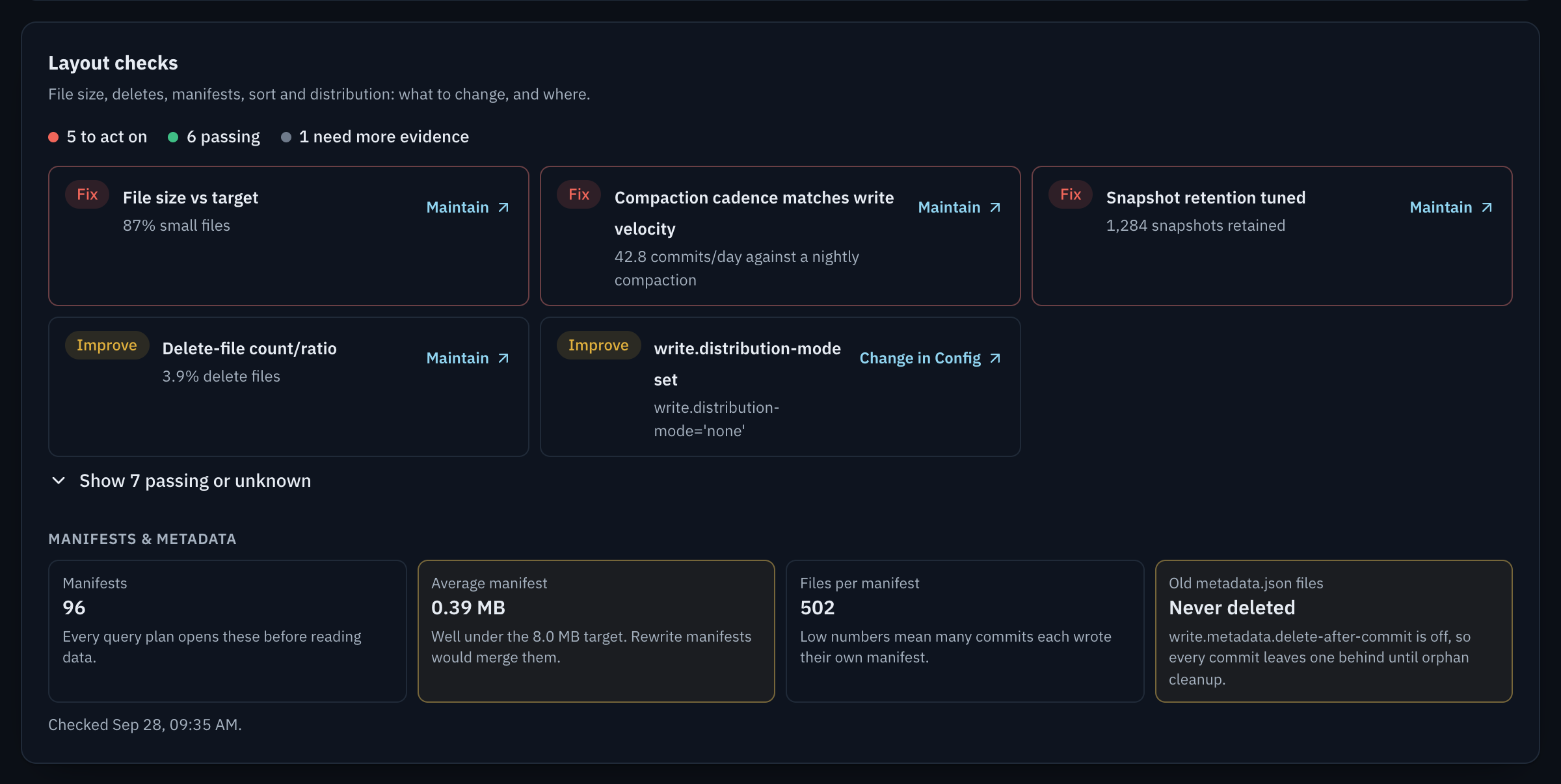Click the Files per manifest 502 value
The image size is (1561, 784).
pyautogui.click(x=817, y=608)
